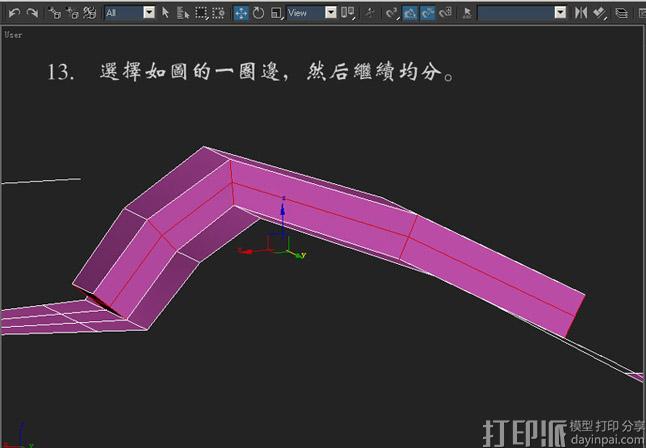Click the Rectangular Selection Region button
646x448 pixels.
(201, 13)
